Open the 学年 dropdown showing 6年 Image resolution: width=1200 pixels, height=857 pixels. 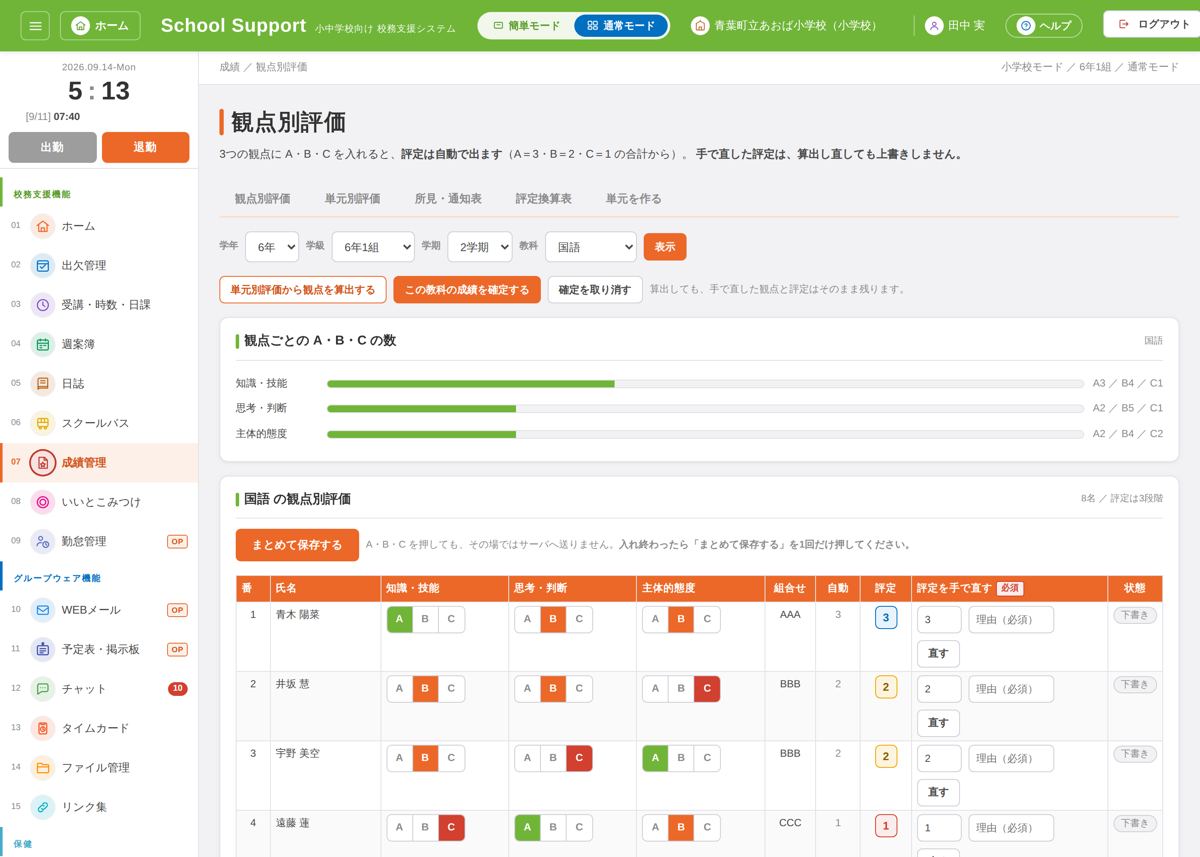tap(272, 246)
